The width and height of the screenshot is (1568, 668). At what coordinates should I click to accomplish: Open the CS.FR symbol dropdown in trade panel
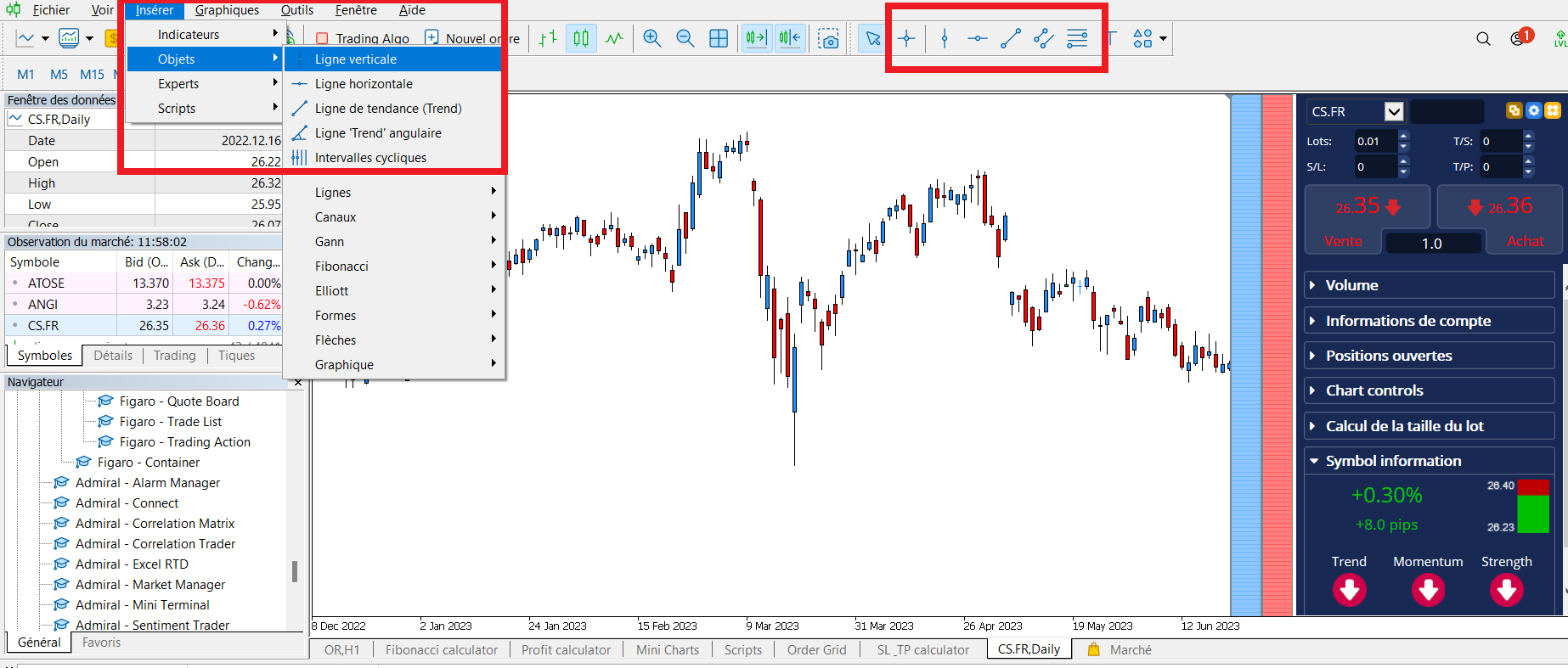[1394, 111]
